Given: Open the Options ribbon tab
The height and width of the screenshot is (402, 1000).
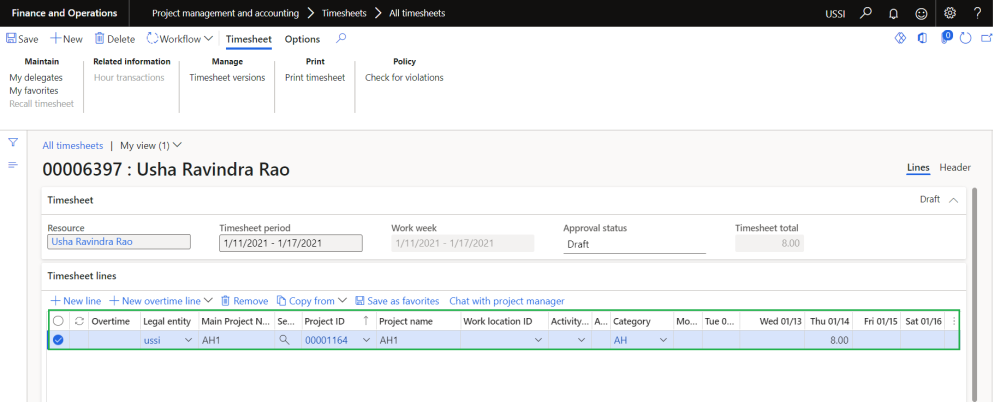Looking at the screenshot, I should (302, 39).
